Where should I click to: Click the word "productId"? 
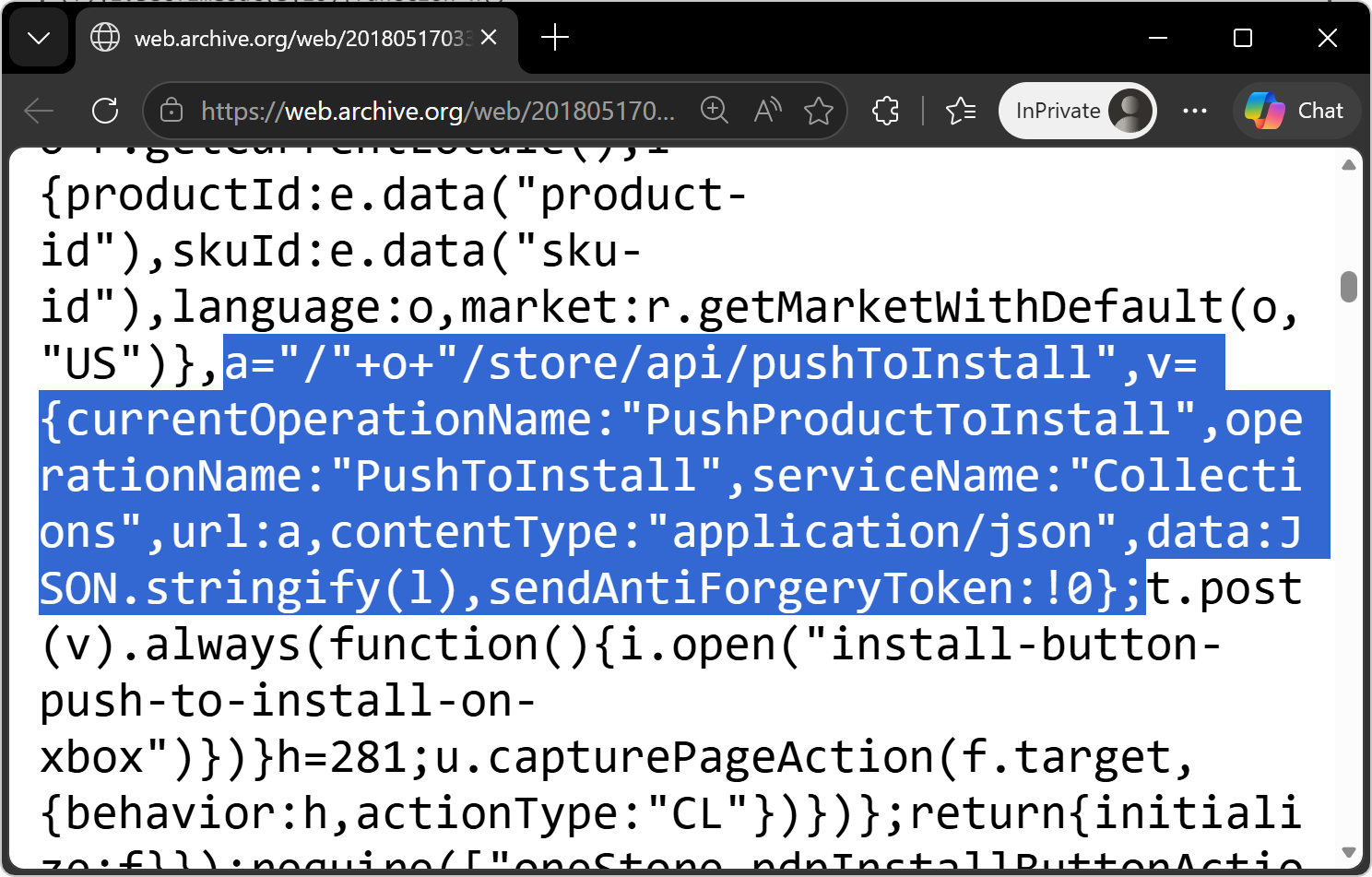tap(183, 196)
